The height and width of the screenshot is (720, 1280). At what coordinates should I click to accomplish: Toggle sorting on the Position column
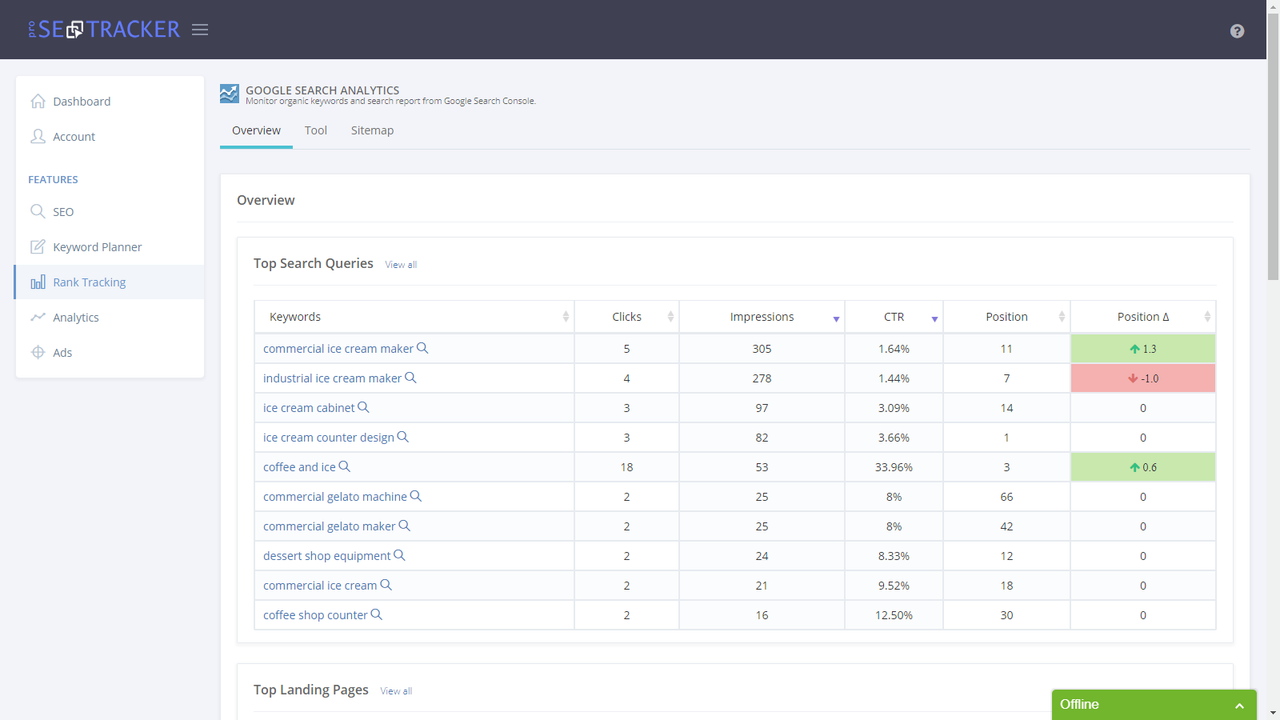coord(1062,315)
